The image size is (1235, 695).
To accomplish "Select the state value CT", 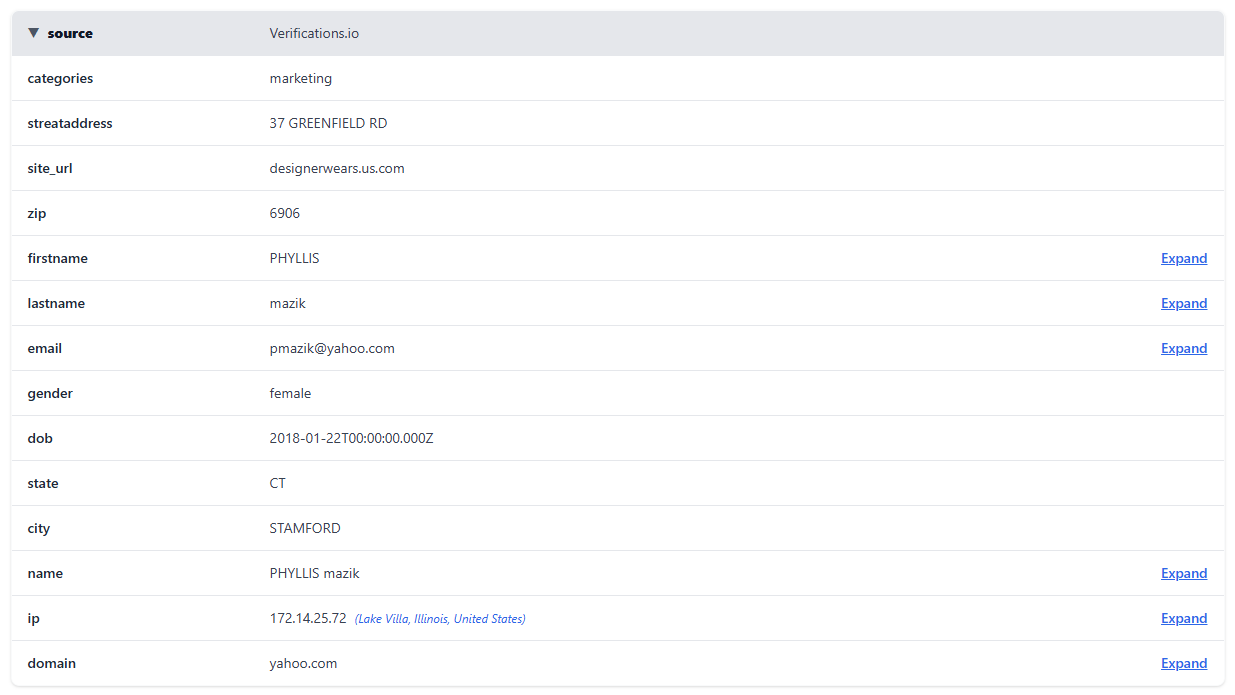I will [277, 483].
